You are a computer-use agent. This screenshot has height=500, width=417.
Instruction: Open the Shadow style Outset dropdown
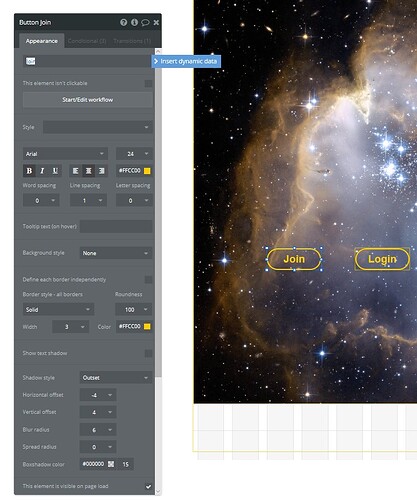tap(116, 378)
